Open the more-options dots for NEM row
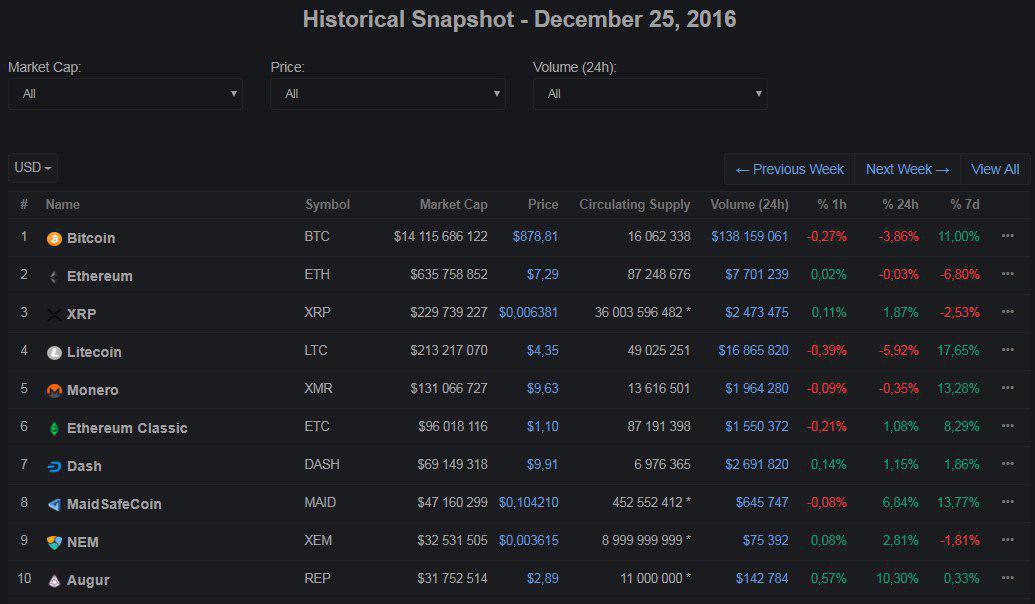 (x=1007, y=540)
